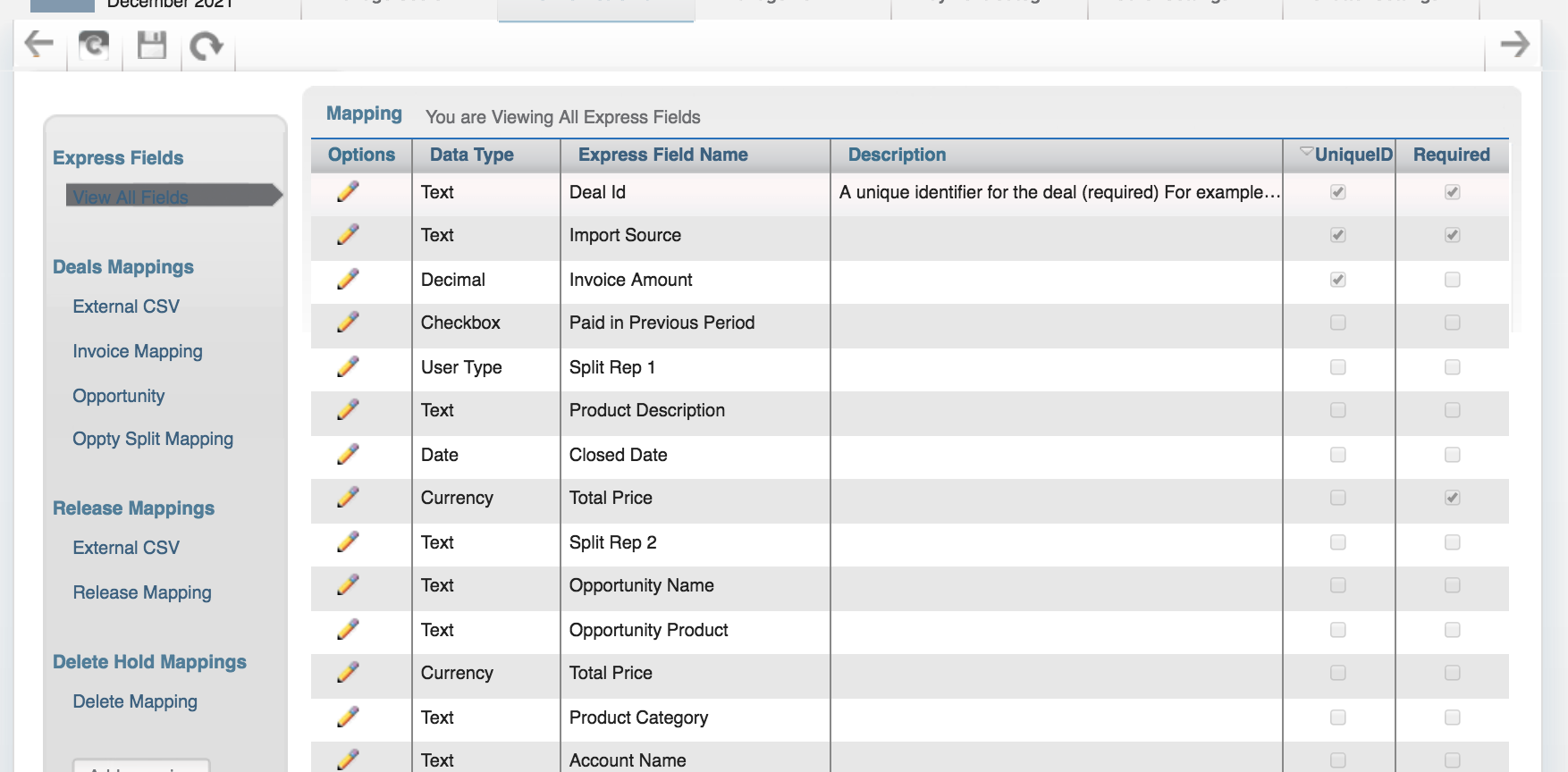
Task: Click the 'Date' data type cell
Action: [440, 455]
